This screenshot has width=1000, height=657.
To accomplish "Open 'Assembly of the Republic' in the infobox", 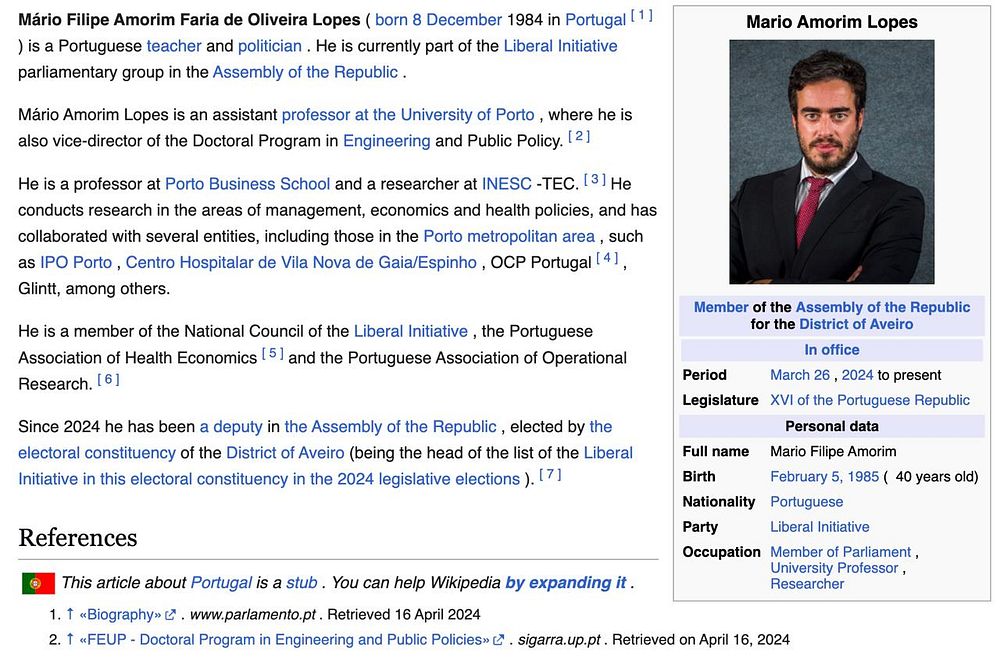I will [x=883, y=307].
